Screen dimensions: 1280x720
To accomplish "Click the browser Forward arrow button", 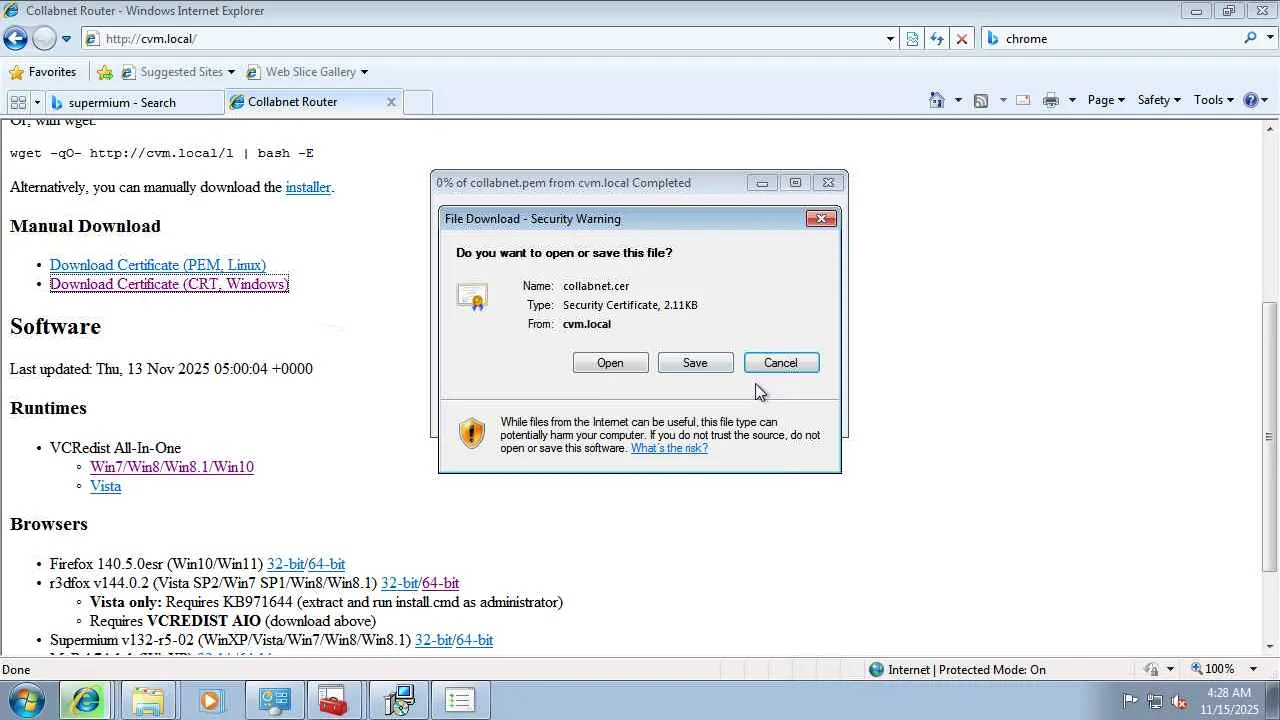I will pos(44,39).
